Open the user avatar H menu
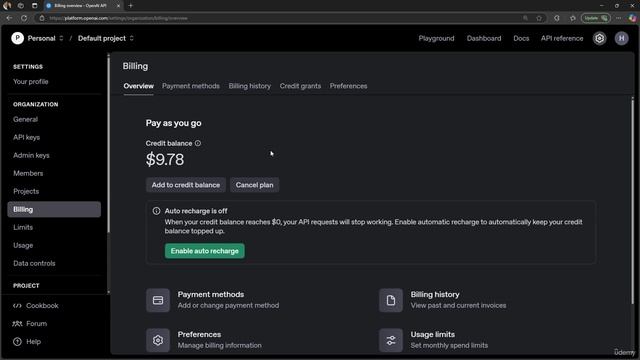This screenshot has width=640, height=360. click(x=621, y=38)
